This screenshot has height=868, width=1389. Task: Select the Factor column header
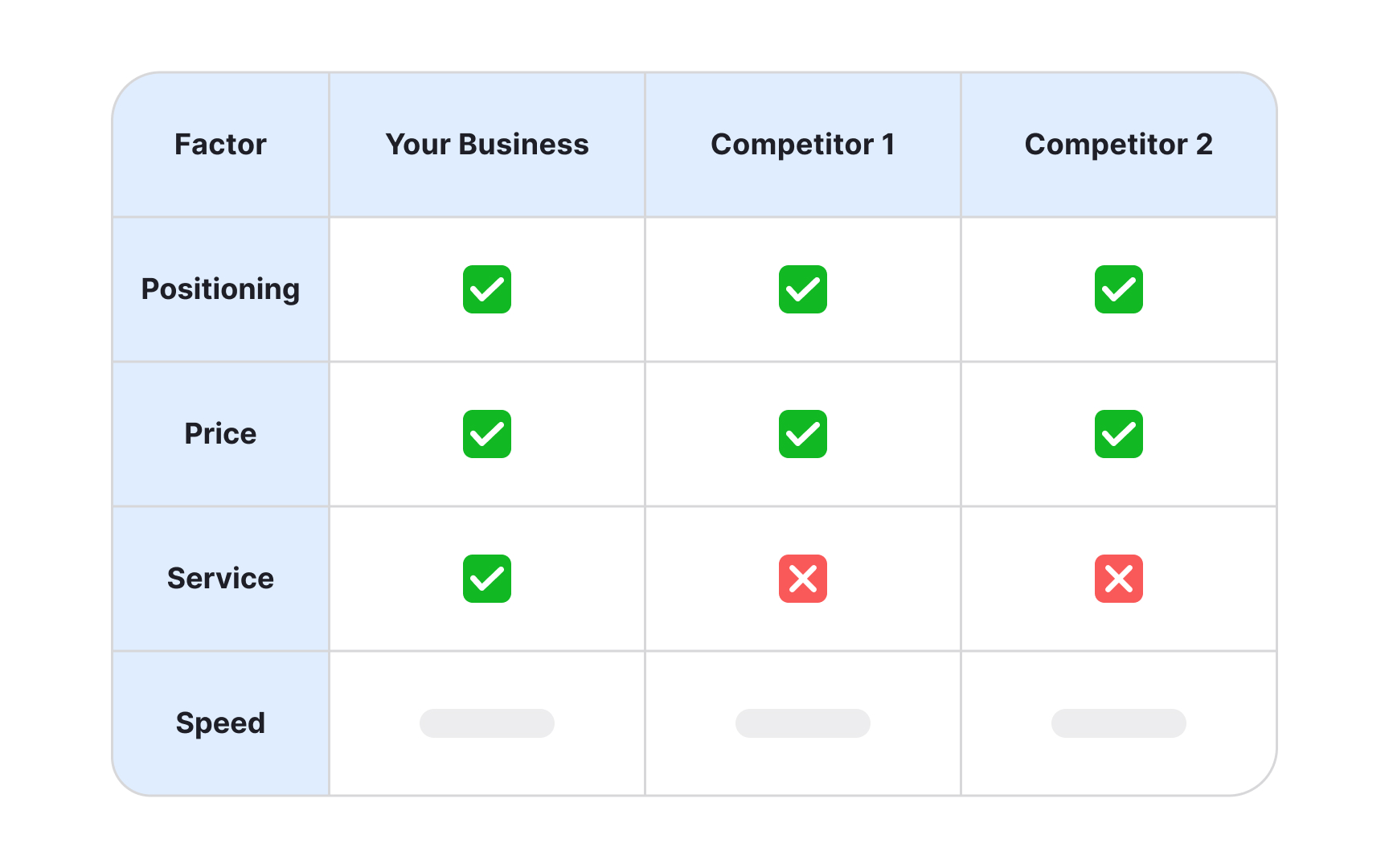[220, 145]
